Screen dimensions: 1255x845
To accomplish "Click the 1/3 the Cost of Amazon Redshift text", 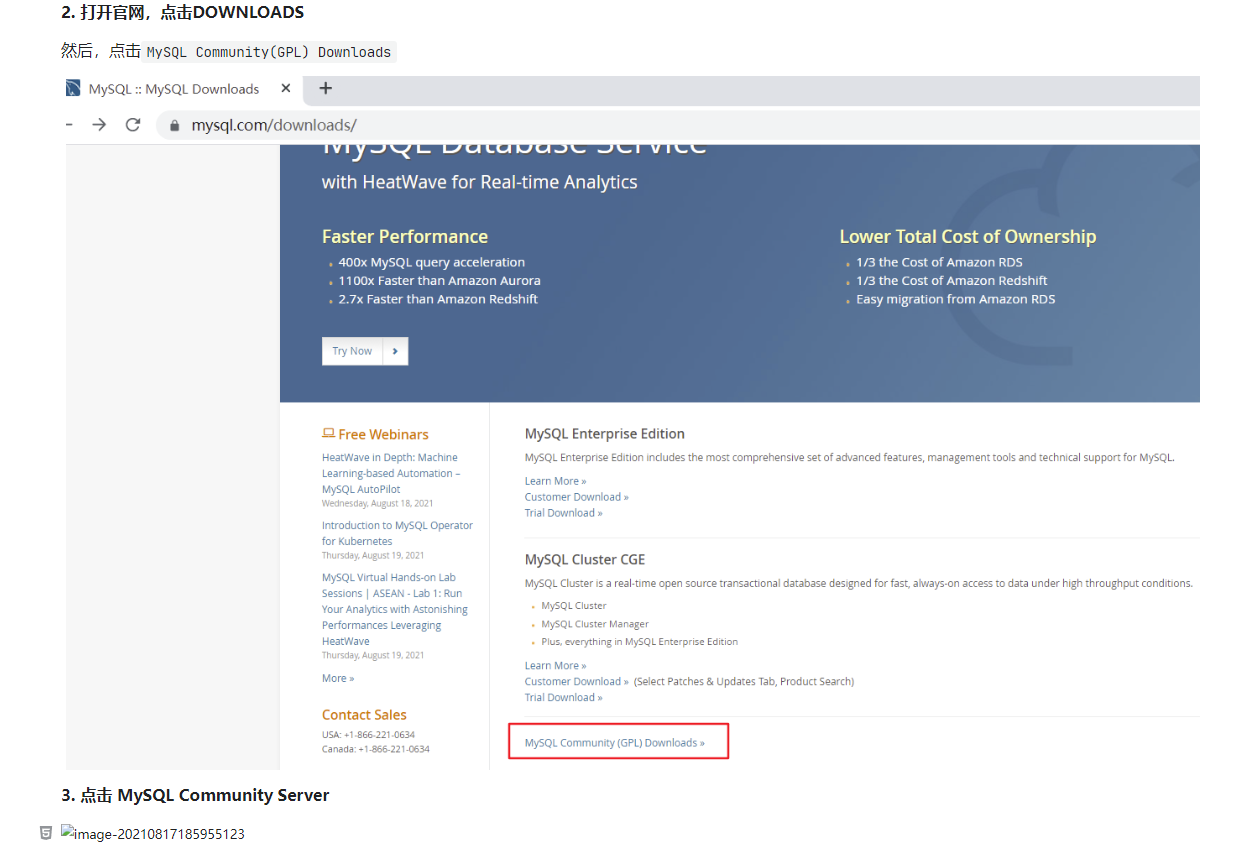I will click(x=952, y=281).
